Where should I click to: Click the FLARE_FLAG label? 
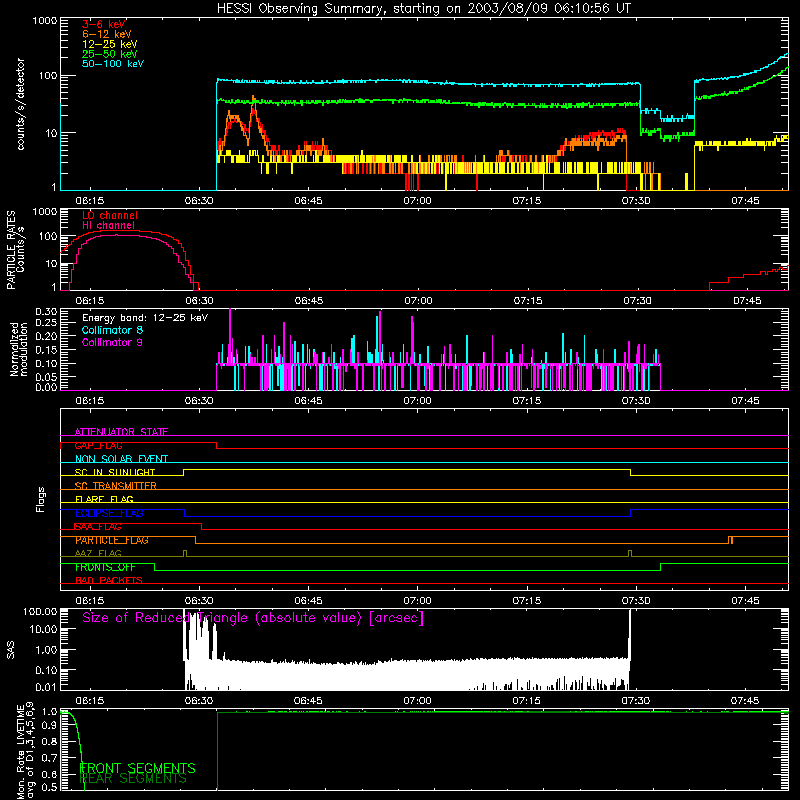[104, 499]
